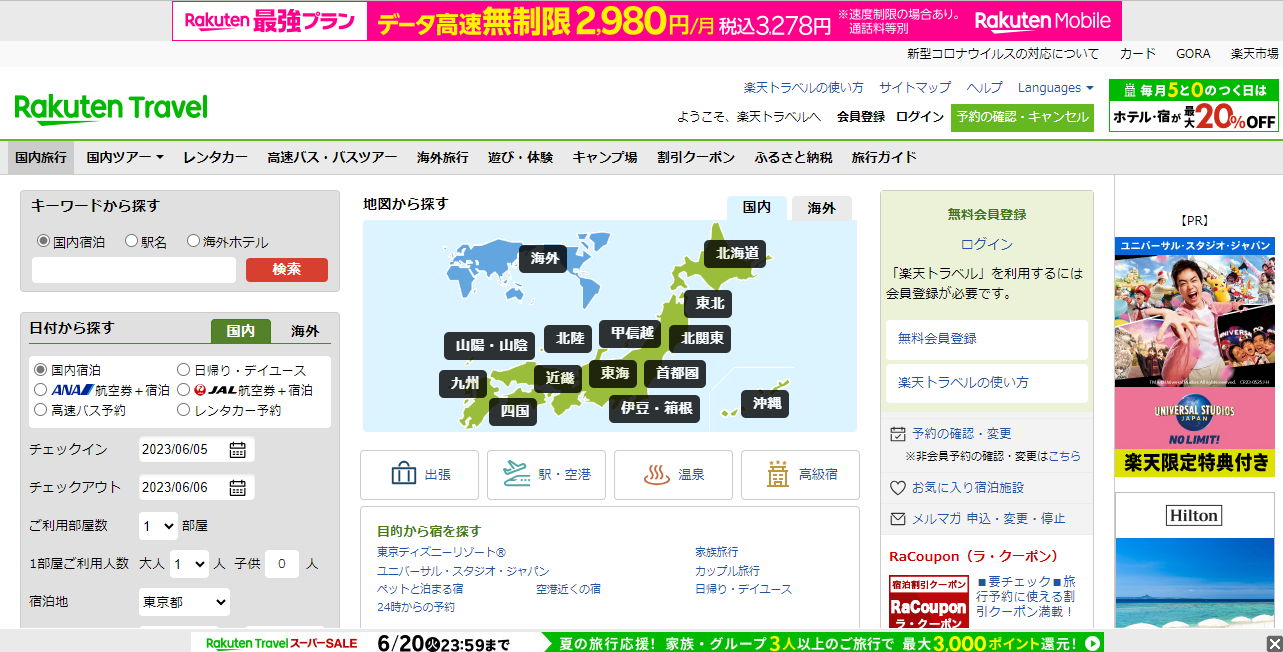Close the bottom sale banner
Screen dimensions: 1283x652
tap(1273, 643)
